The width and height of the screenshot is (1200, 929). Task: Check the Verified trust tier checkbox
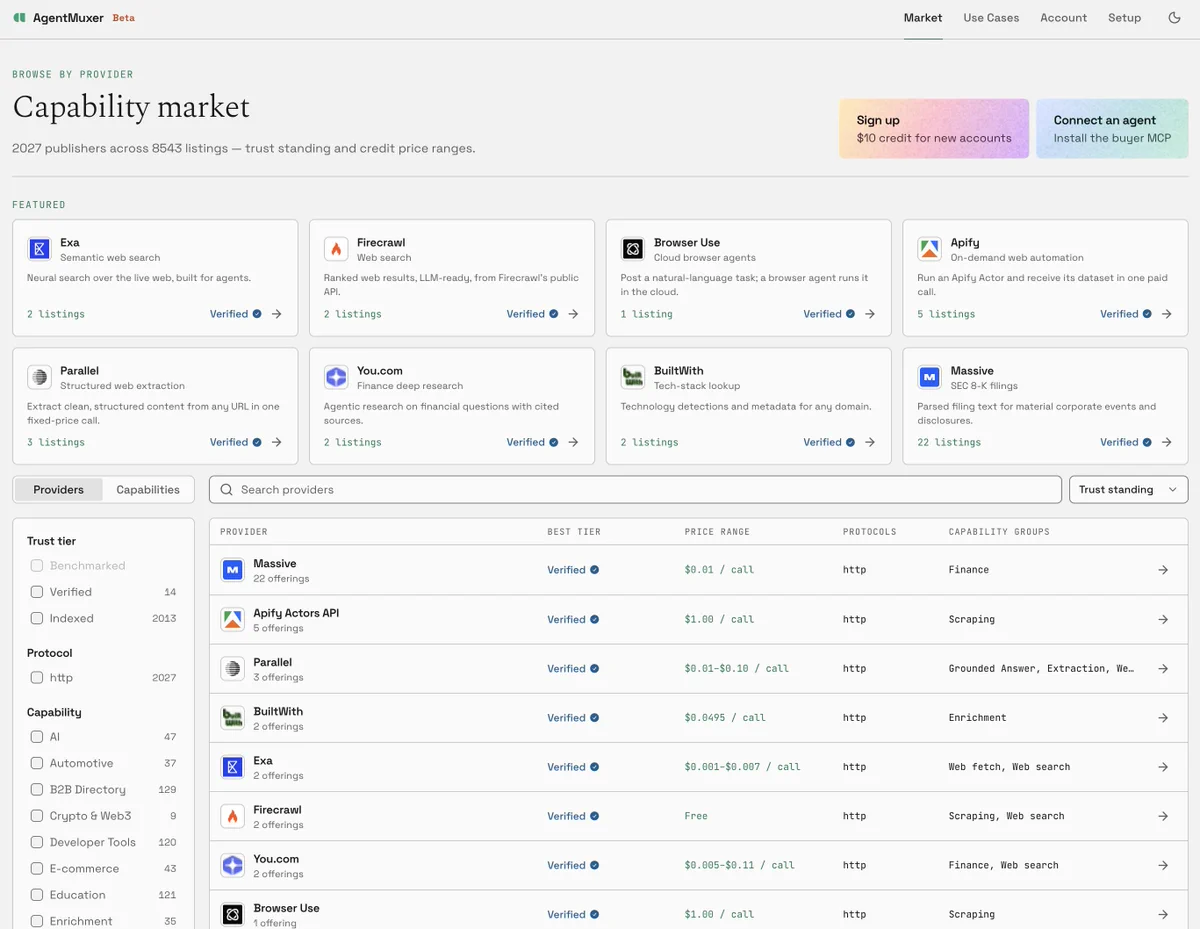click(37, 592)
